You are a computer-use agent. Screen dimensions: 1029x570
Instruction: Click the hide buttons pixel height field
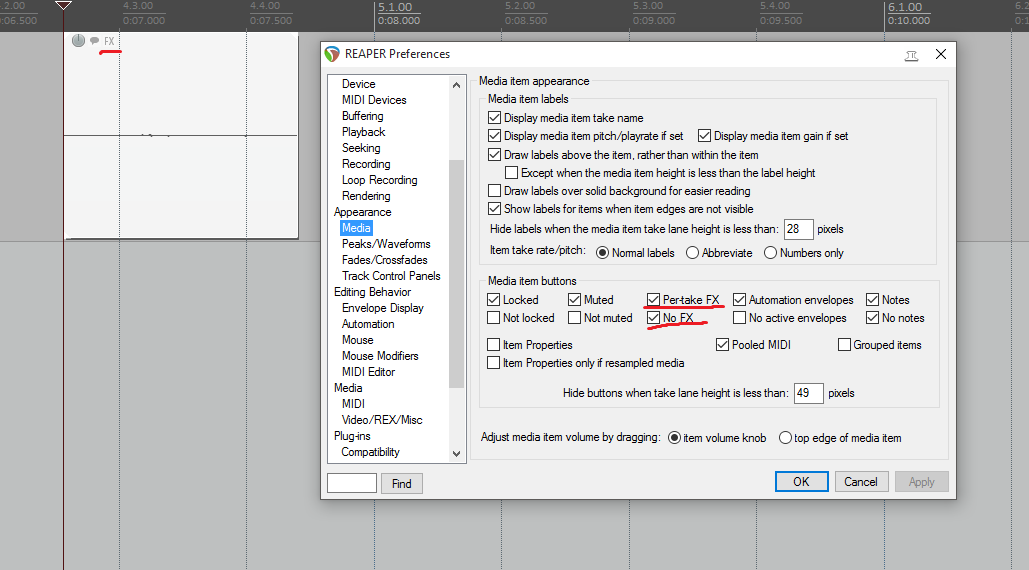tap(808, 393)
